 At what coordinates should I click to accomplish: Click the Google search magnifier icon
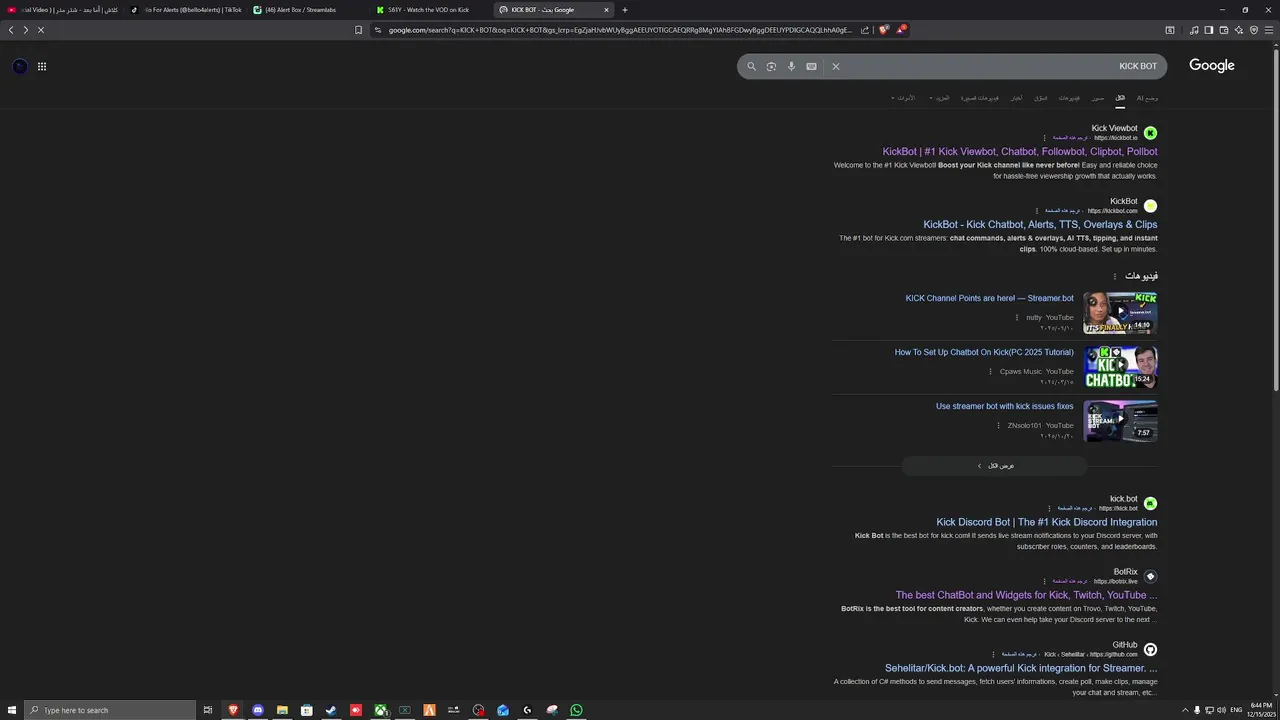pos(752,66)
